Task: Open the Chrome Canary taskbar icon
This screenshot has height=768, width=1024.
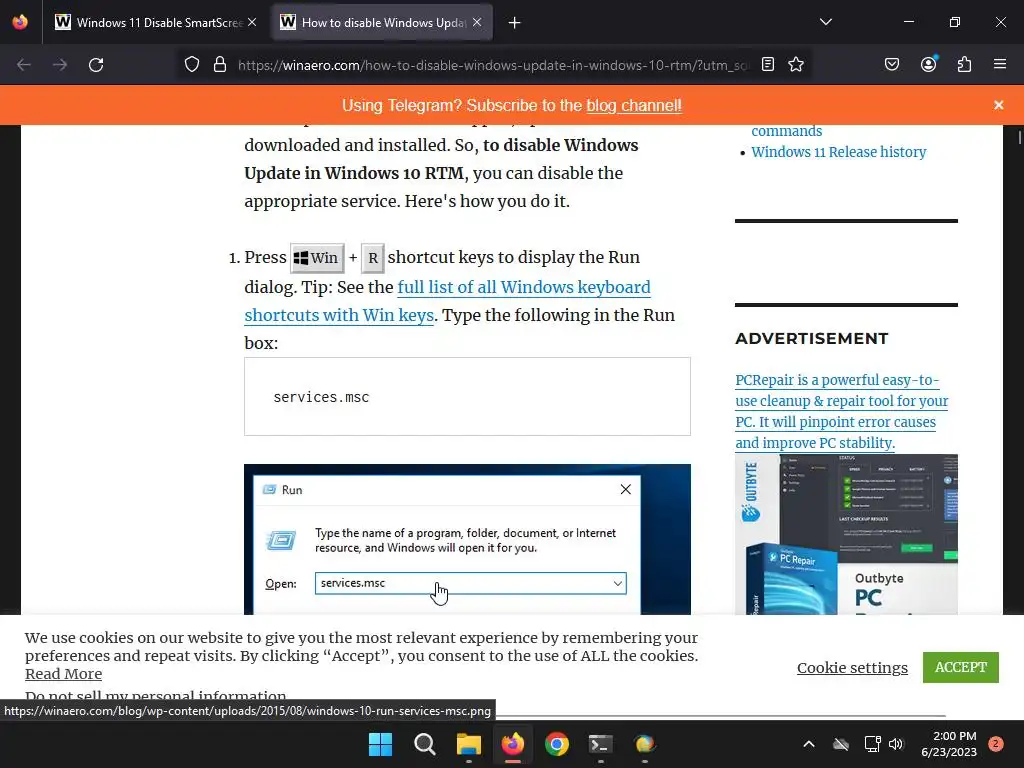Action: tap(645, 744)
